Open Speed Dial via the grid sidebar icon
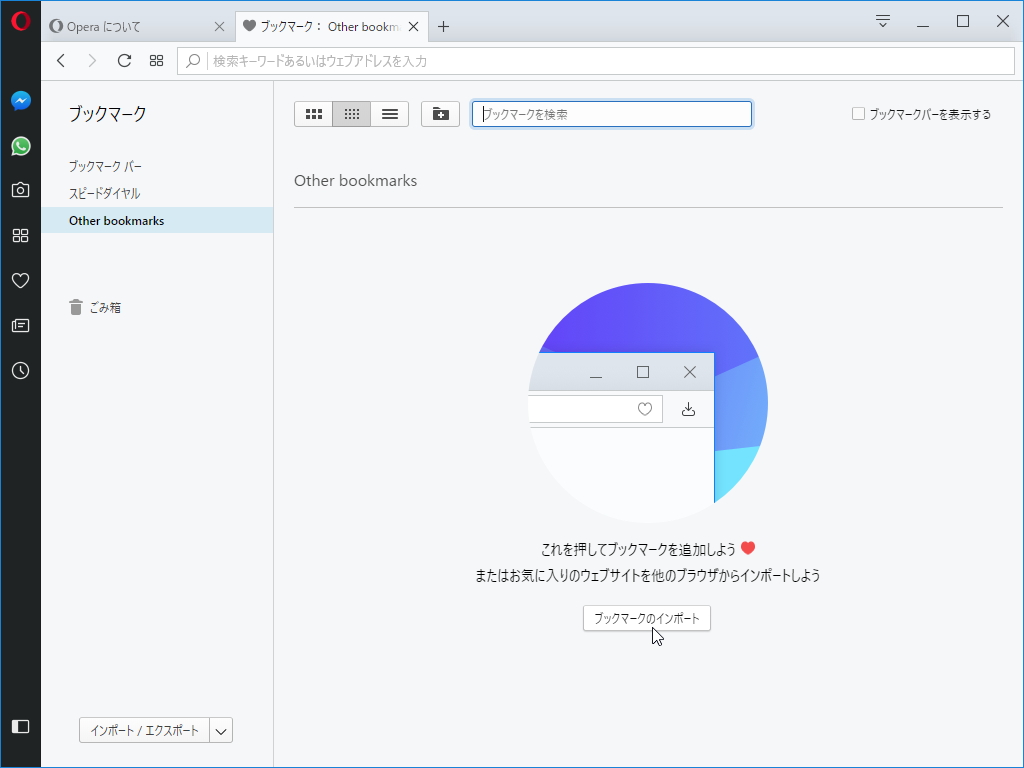This screenshot has width=1024, height=768. point(20,235)
